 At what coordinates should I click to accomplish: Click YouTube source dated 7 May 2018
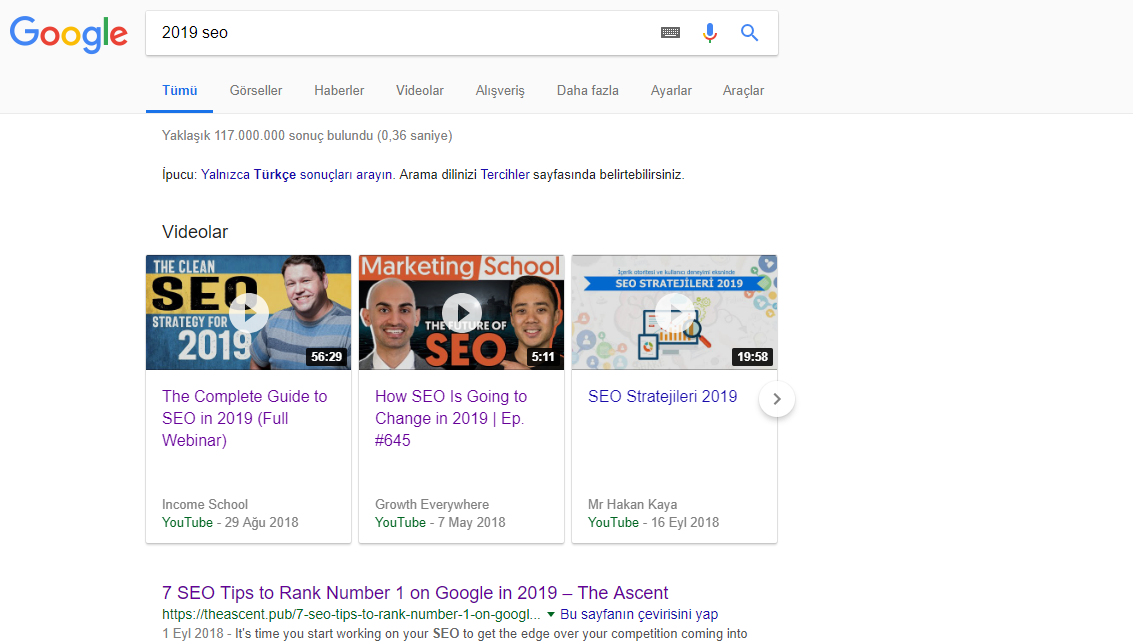coord(400,522)
